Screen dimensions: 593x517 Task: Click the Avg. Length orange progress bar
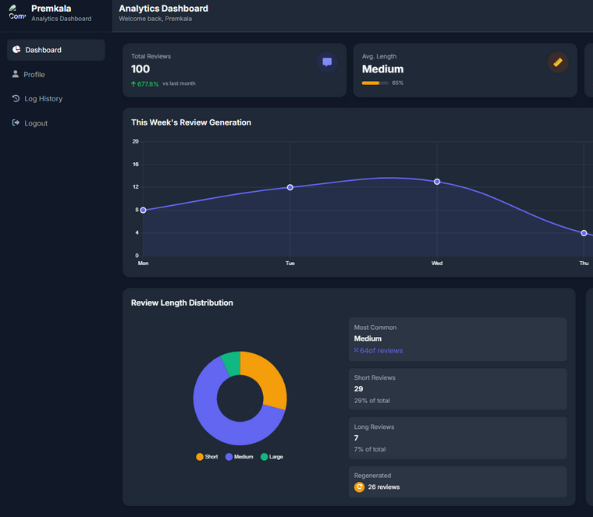pos(375,83)
